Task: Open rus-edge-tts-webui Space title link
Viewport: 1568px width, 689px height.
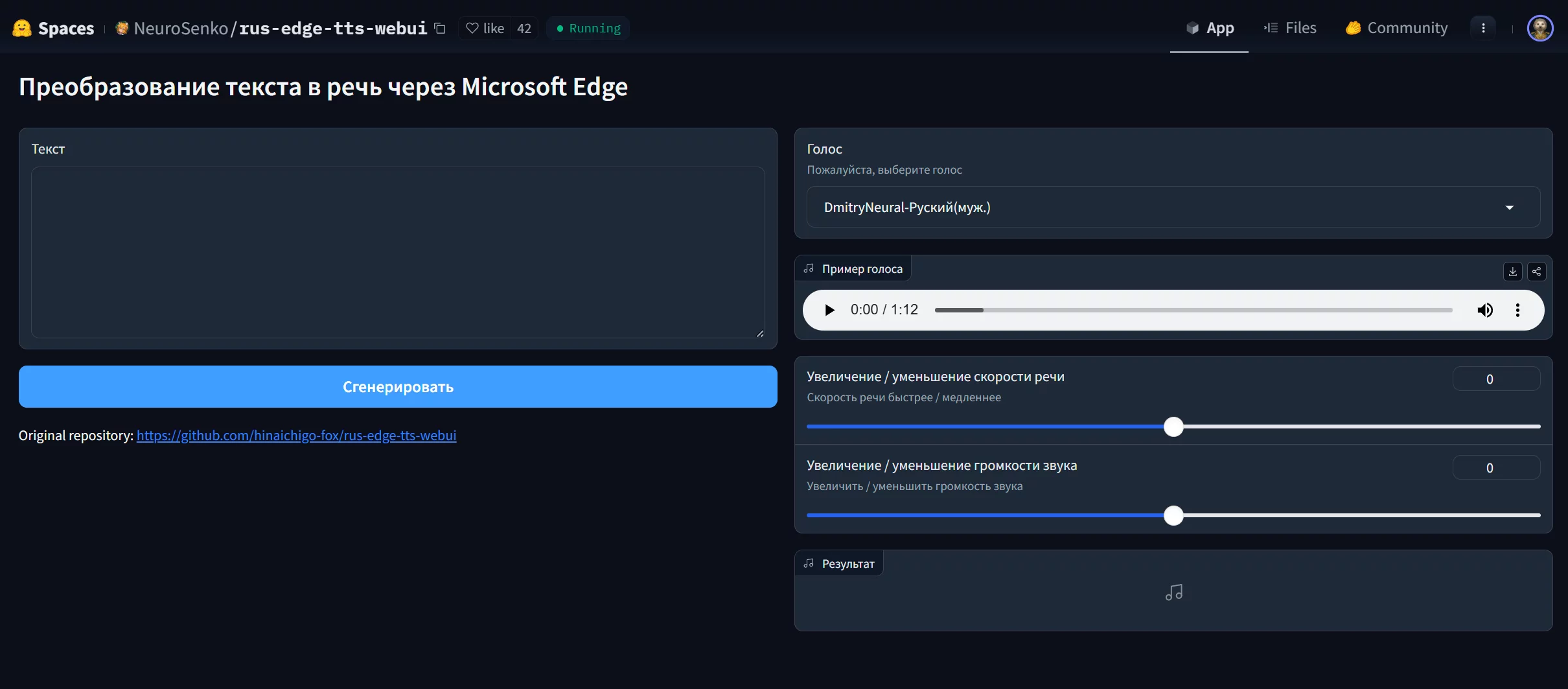Action: tap(333, 28)
